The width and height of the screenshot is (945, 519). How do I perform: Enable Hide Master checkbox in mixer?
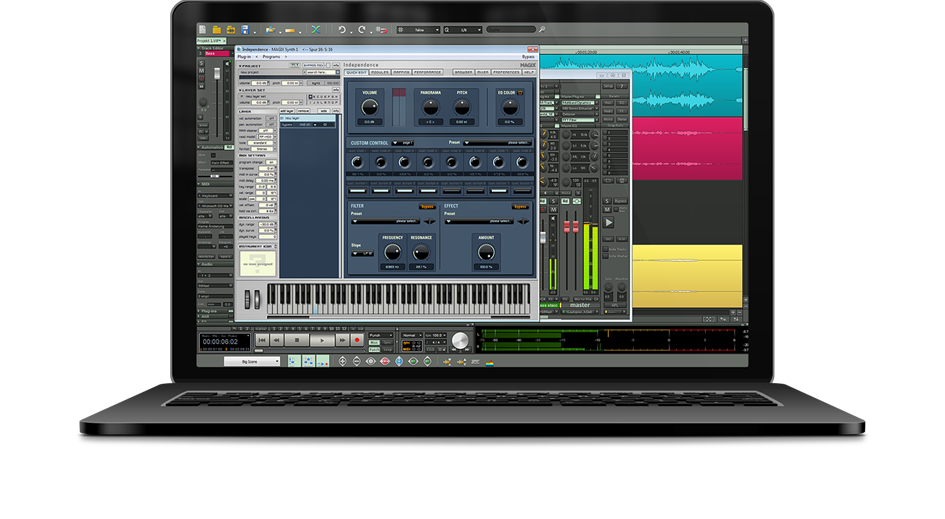(606, 256)
